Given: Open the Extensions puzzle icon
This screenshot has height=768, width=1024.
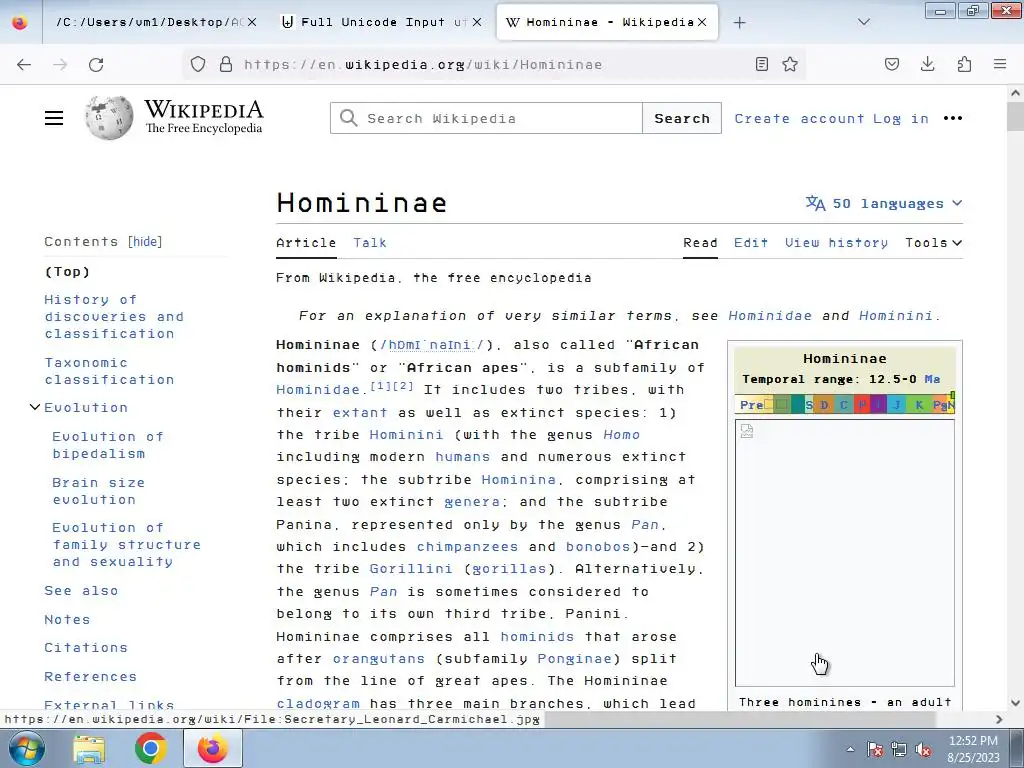Looking at the screenshot, I should pyautogui.click(x=964, y=64).
